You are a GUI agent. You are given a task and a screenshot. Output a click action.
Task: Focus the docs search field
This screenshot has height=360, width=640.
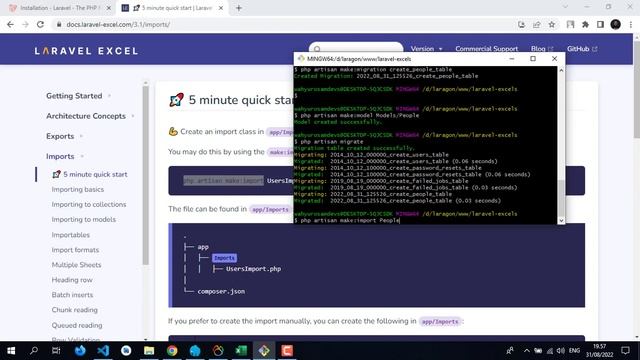coord(356,49)
